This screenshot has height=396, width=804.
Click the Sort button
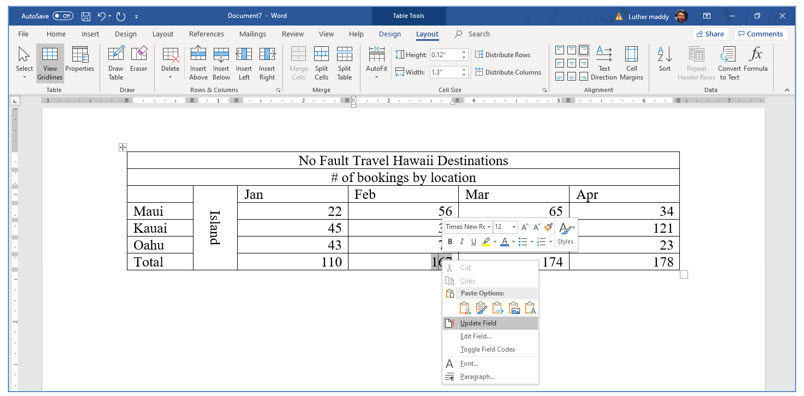pyautogui.click(x=665, y=60)
